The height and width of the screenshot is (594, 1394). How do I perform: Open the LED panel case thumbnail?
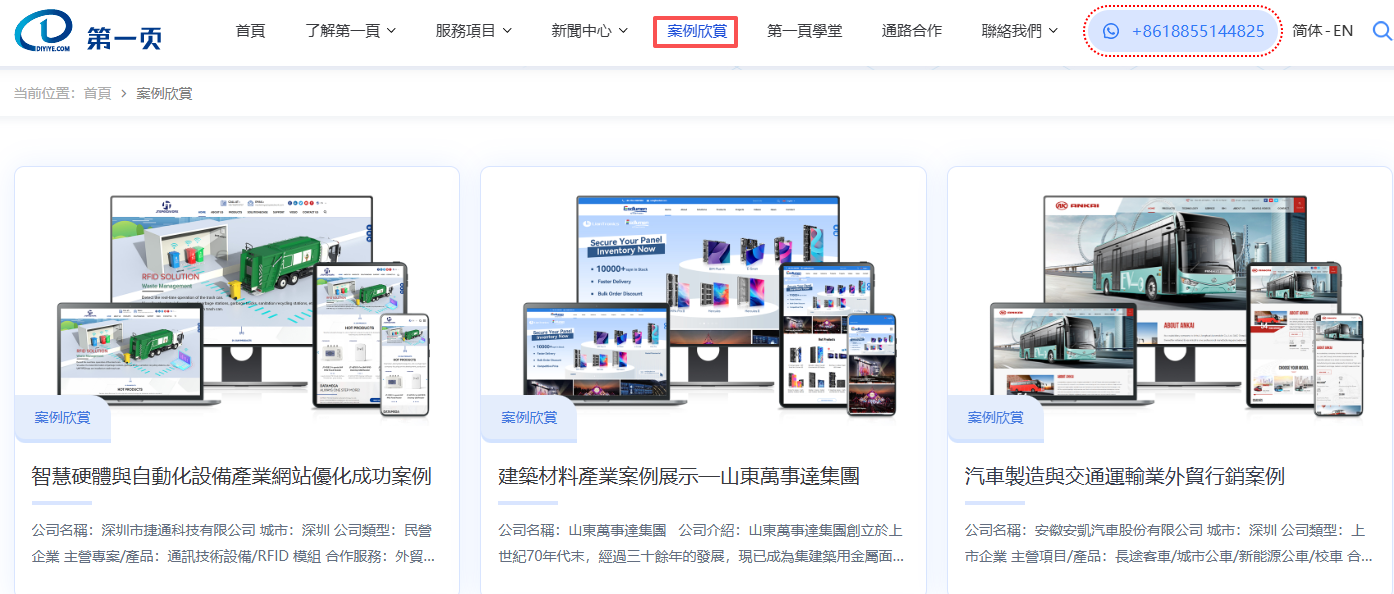tap(703, 300)
